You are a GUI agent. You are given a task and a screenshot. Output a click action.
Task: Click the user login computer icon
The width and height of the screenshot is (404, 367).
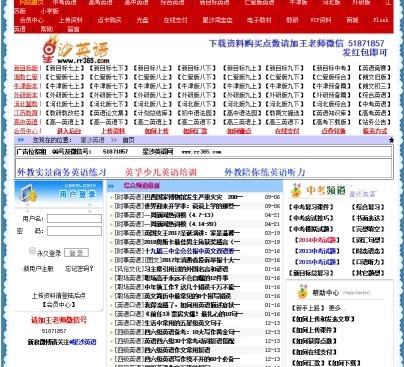(29, 194)
